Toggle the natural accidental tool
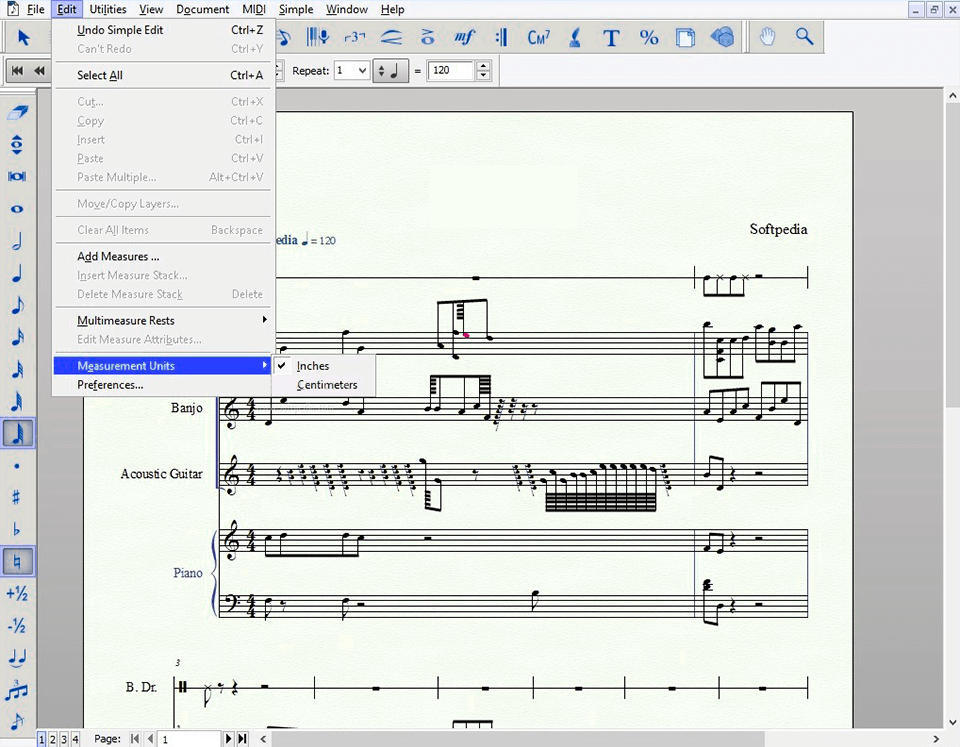Screen dimensions: 960x747 tap(17, 561)
